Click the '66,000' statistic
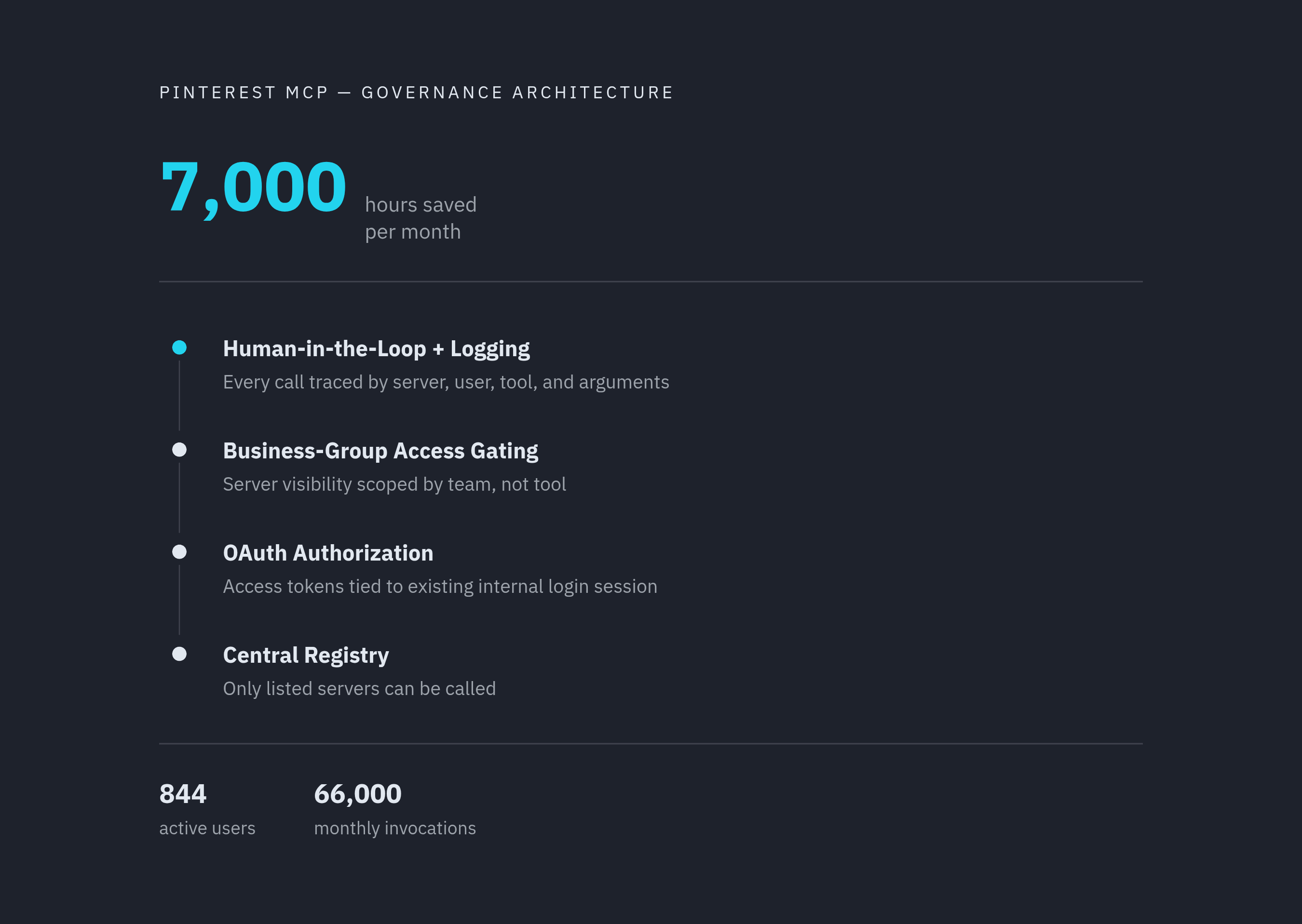This screenshot has height=924, width=1302. [x=358, y=795]
